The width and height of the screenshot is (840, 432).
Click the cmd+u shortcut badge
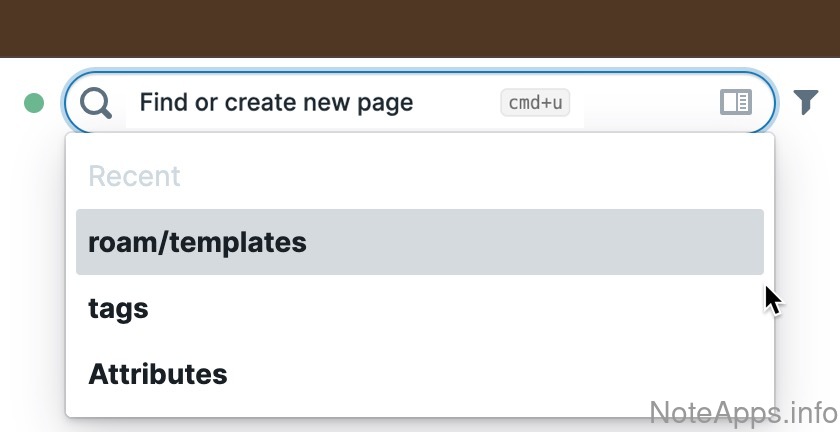(535, 102)
